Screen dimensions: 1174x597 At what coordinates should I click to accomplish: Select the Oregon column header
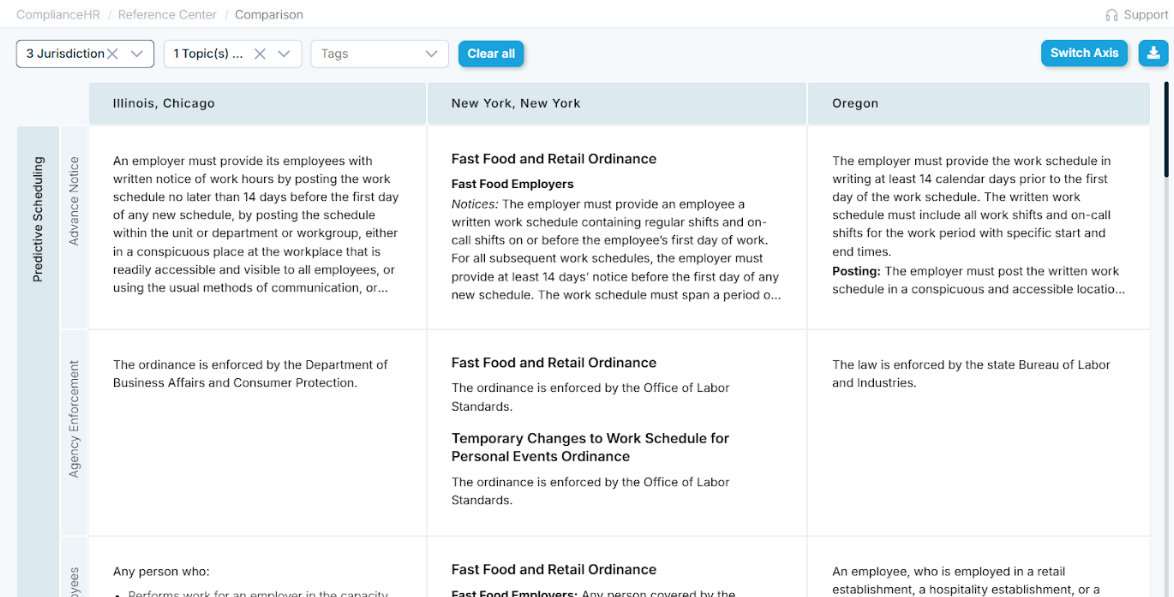[855, 103]
